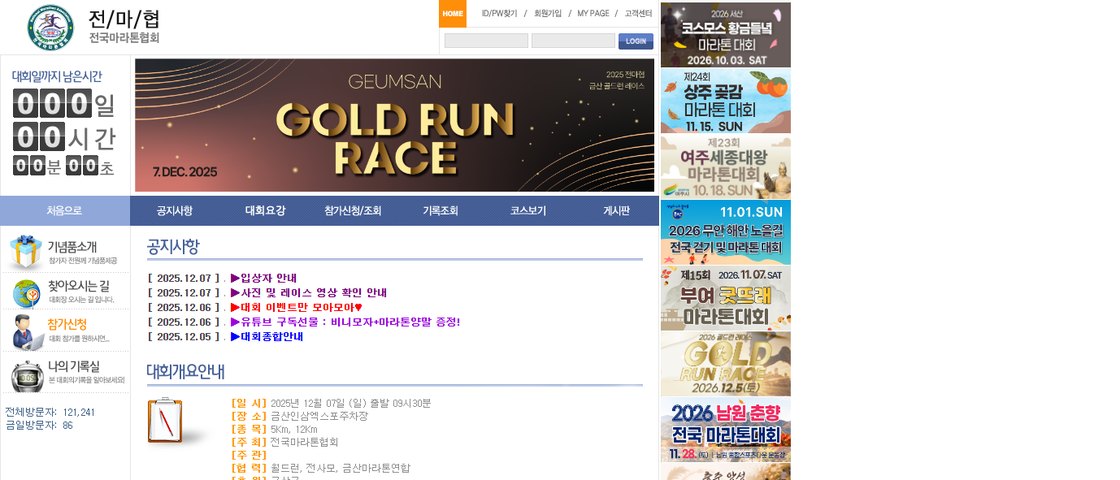The width and height of the screenshot is (1120, 480).
Task: Focus the password input field
Action: pos(573,41)
